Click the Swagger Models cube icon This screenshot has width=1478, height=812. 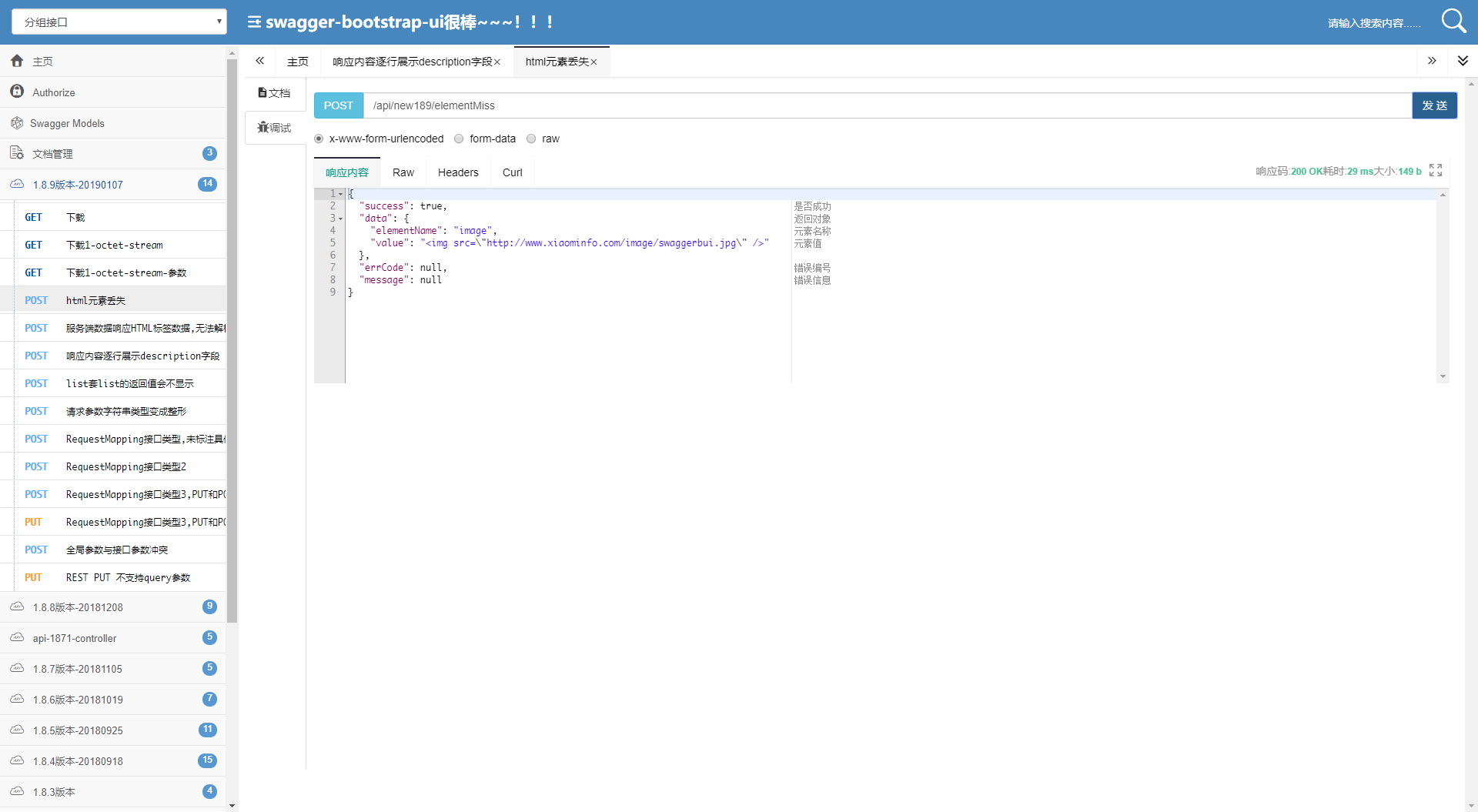coord(17,123)
